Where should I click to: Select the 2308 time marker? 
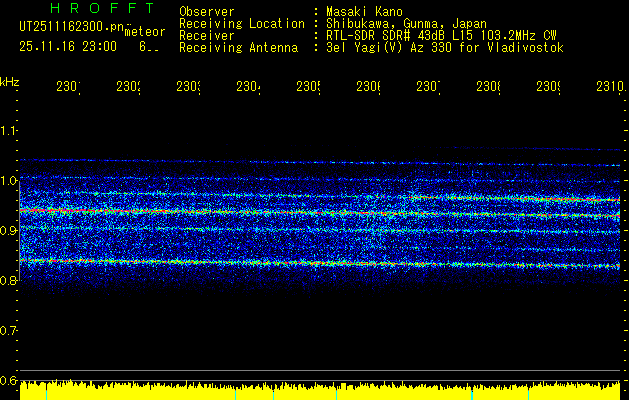[x=488, y=87]
